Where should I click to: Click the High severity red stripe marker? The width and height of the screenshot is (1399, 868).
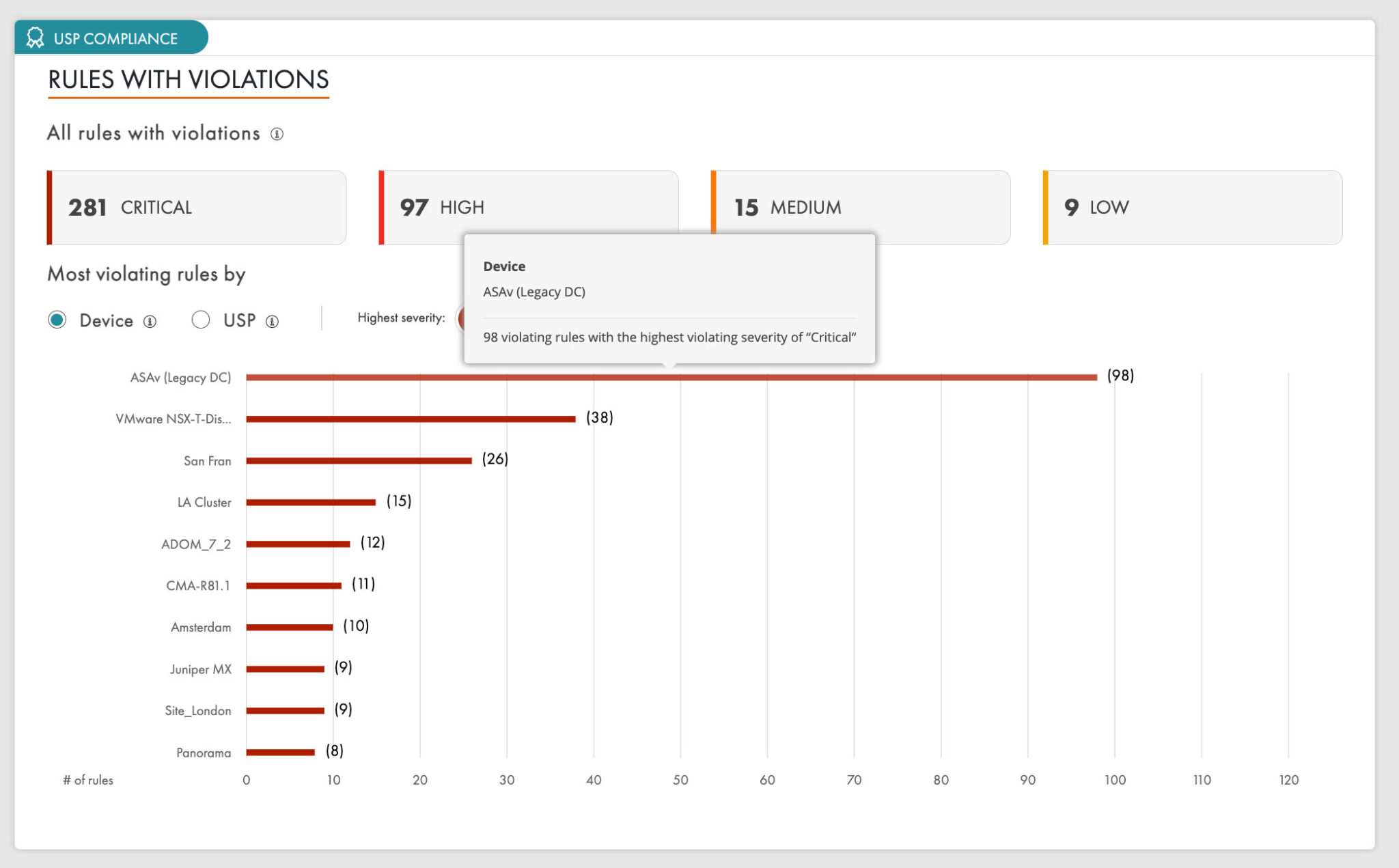pyautogui.click(x=381, y=207)
